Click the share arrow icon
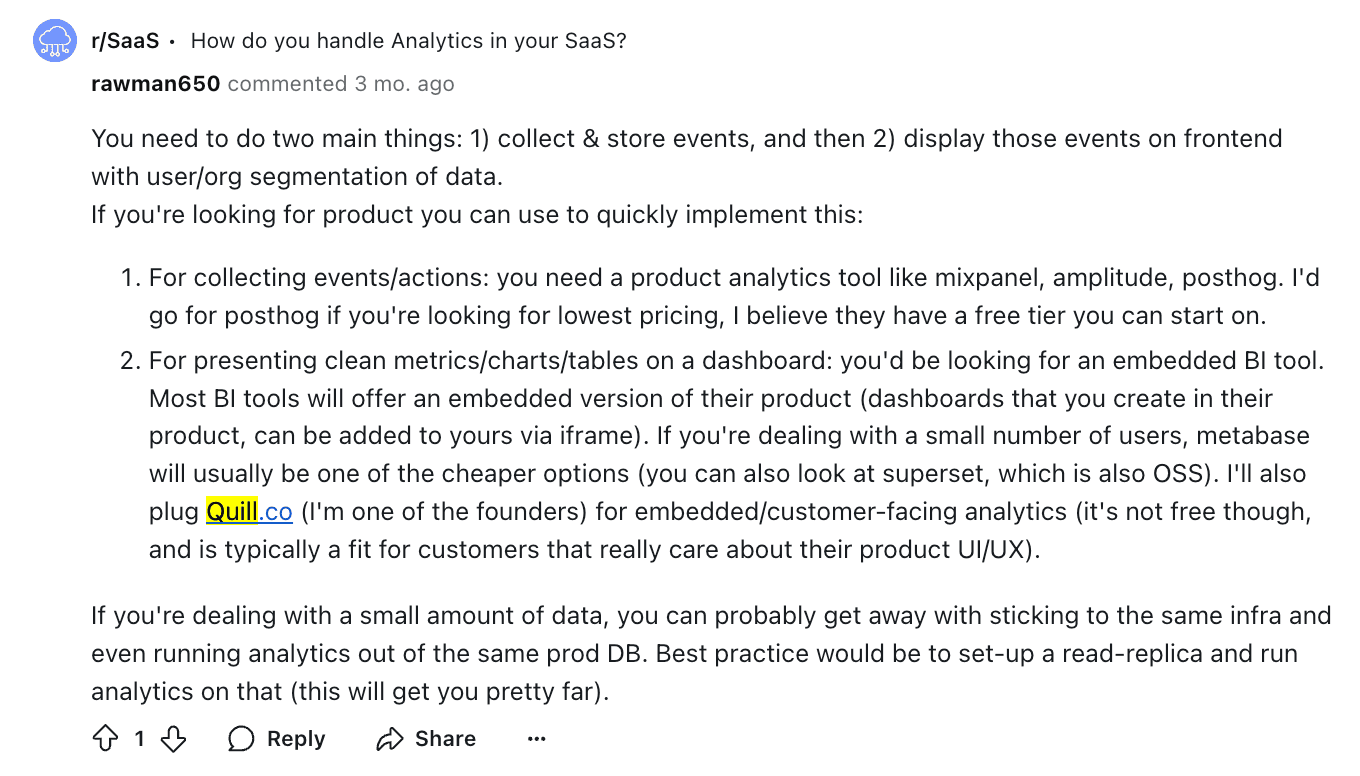Viewport: 1360px width, 776px height. pos(389,739)
